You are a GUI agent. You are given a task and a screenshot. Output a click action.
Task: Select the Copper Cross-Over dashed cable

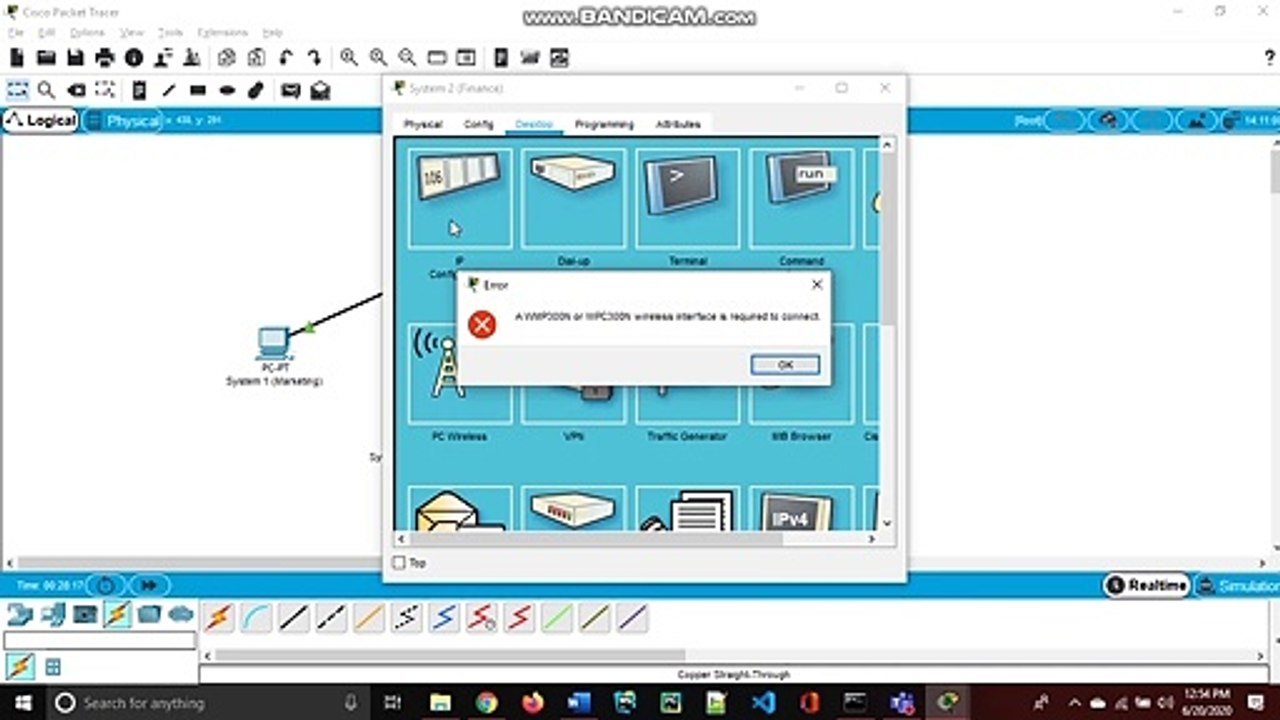331,618
